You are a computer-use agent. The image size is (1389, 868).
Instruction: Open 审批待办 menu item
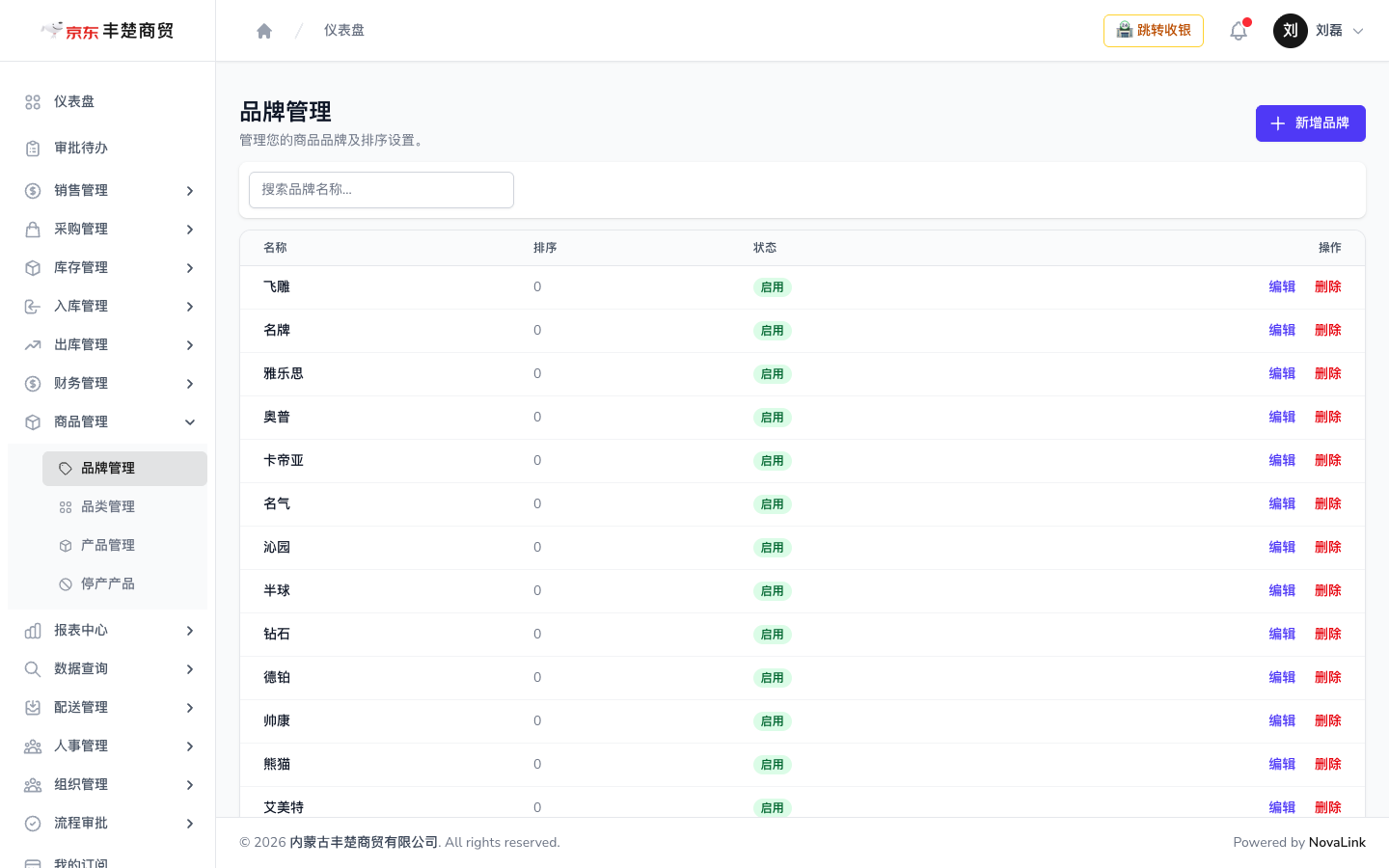click(107, 149)
